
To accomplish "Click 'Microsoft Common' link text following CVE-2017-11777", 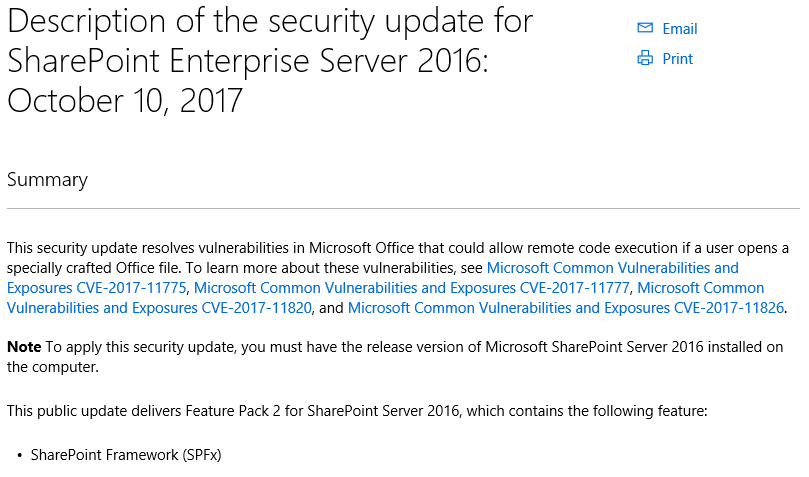I will [x=700, y=288].
